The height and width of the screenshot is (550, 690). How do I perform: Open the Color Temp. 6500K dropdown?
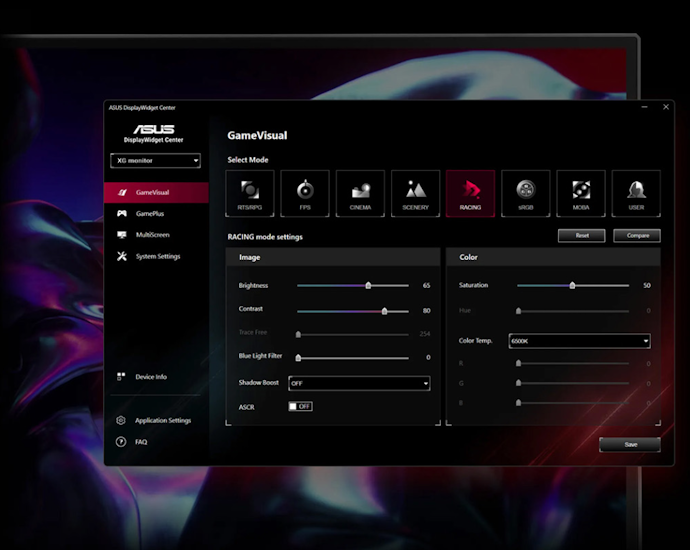(x=580, y=341)
